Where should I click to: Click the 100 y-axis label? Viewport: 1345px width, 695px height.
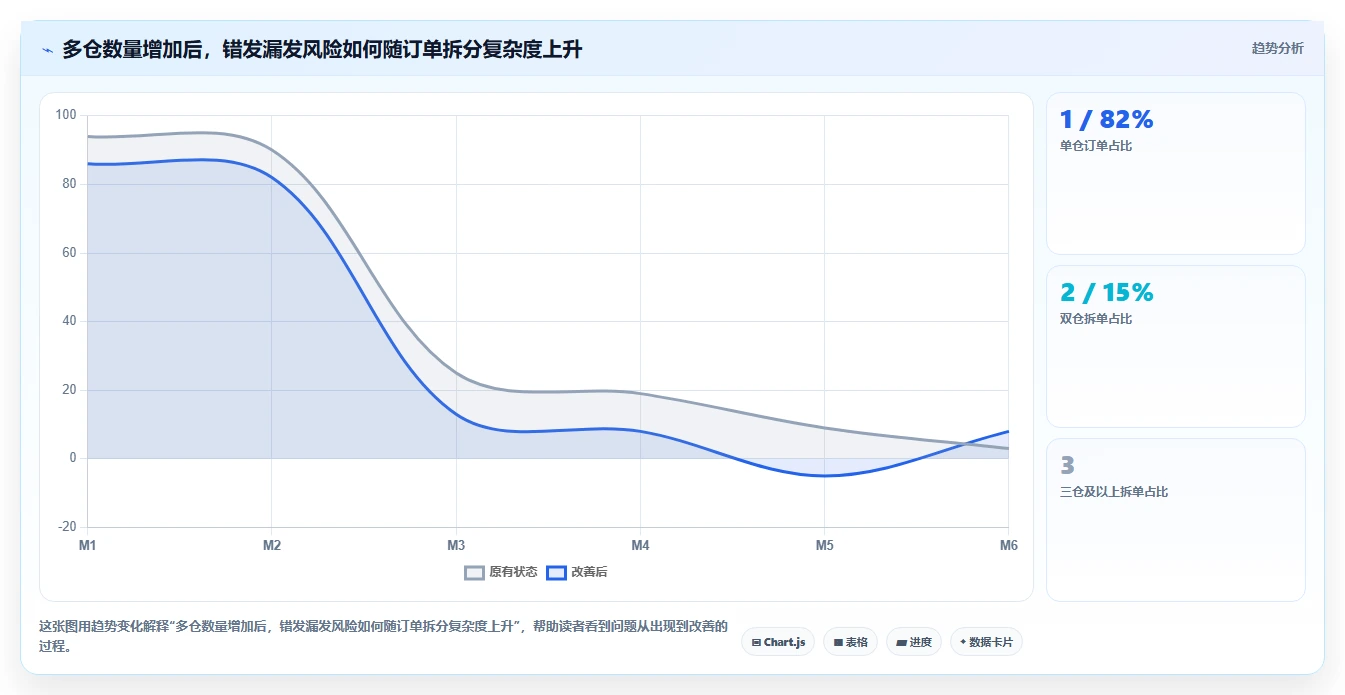point(66,115)
